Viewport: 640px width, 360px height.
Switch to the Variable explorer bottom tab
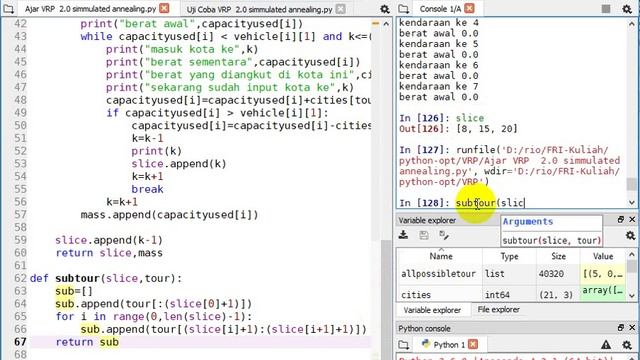[432, 310]
